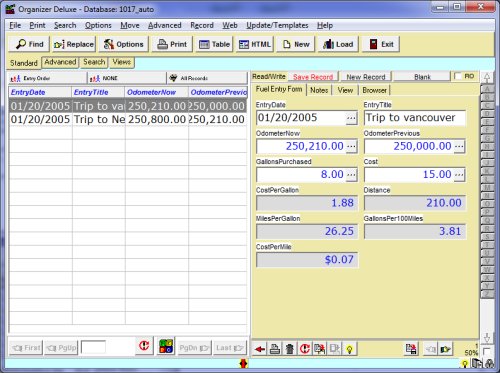Screen dimensions: 500x373
Task: Select the Notes tab
Action: pyautogui.click(x=319, y=90)
